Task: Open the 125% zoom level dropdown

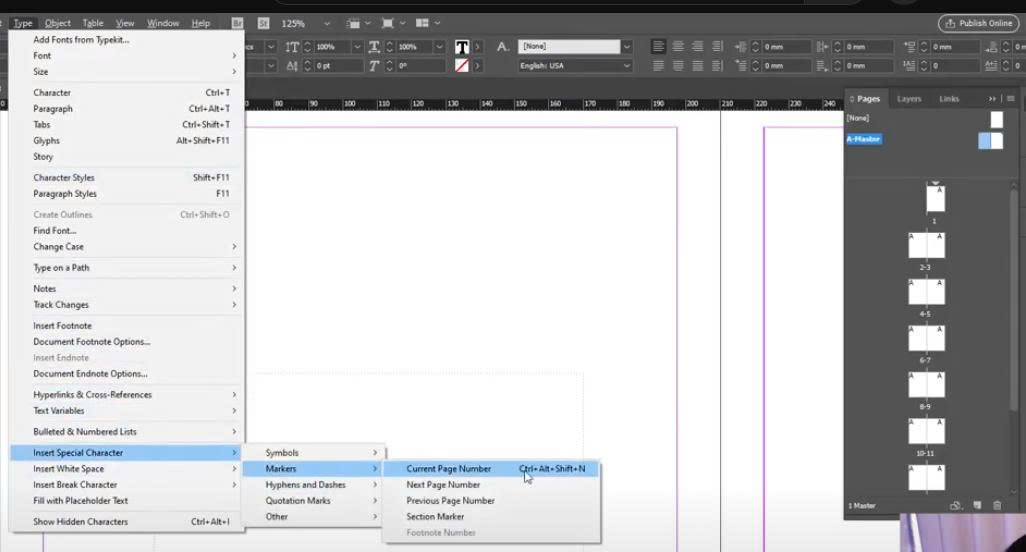Action: pos(326,24)
